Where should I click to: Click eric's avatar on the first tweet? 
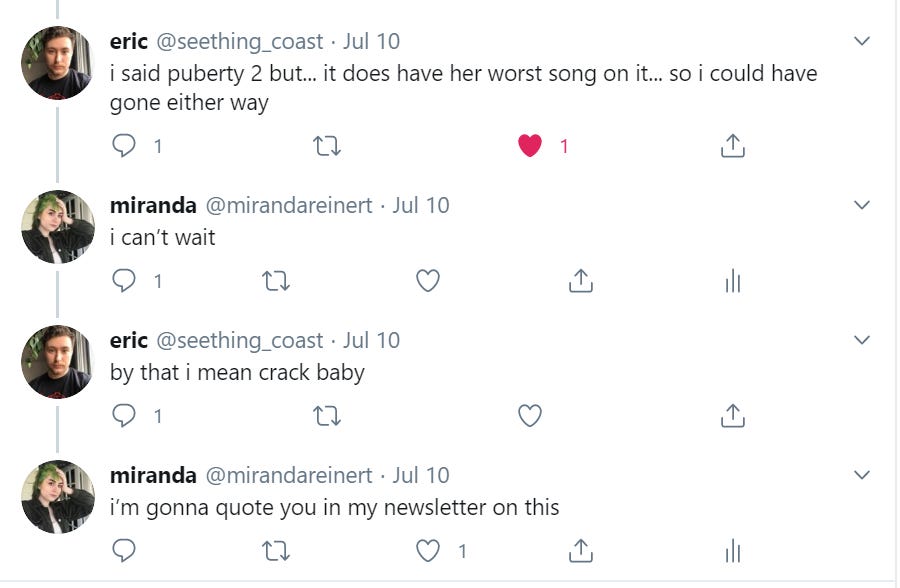click(x=58, y=63)
